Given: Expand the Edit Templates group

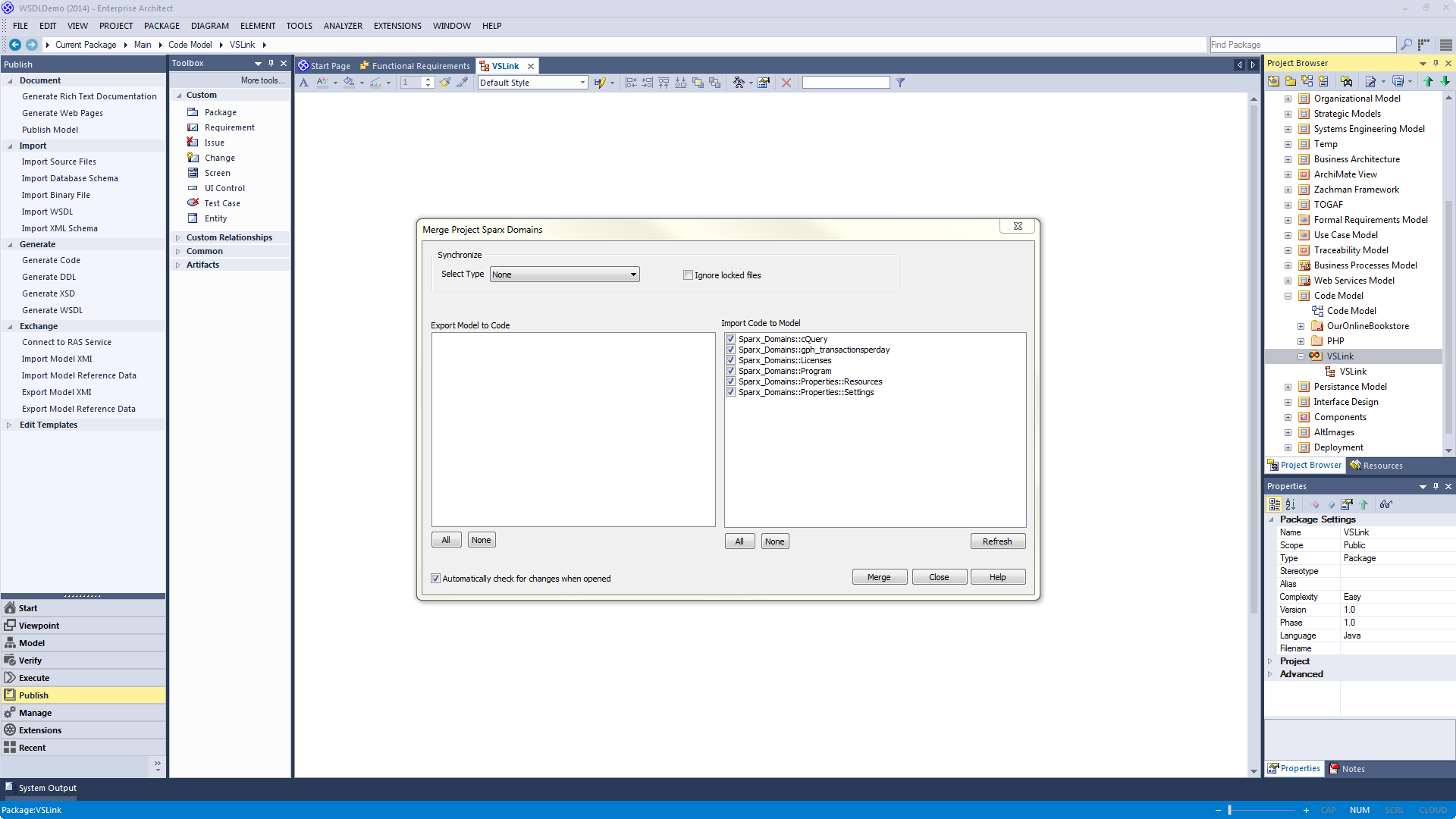Looking at the screenshot, I should [x=9, y=425].
